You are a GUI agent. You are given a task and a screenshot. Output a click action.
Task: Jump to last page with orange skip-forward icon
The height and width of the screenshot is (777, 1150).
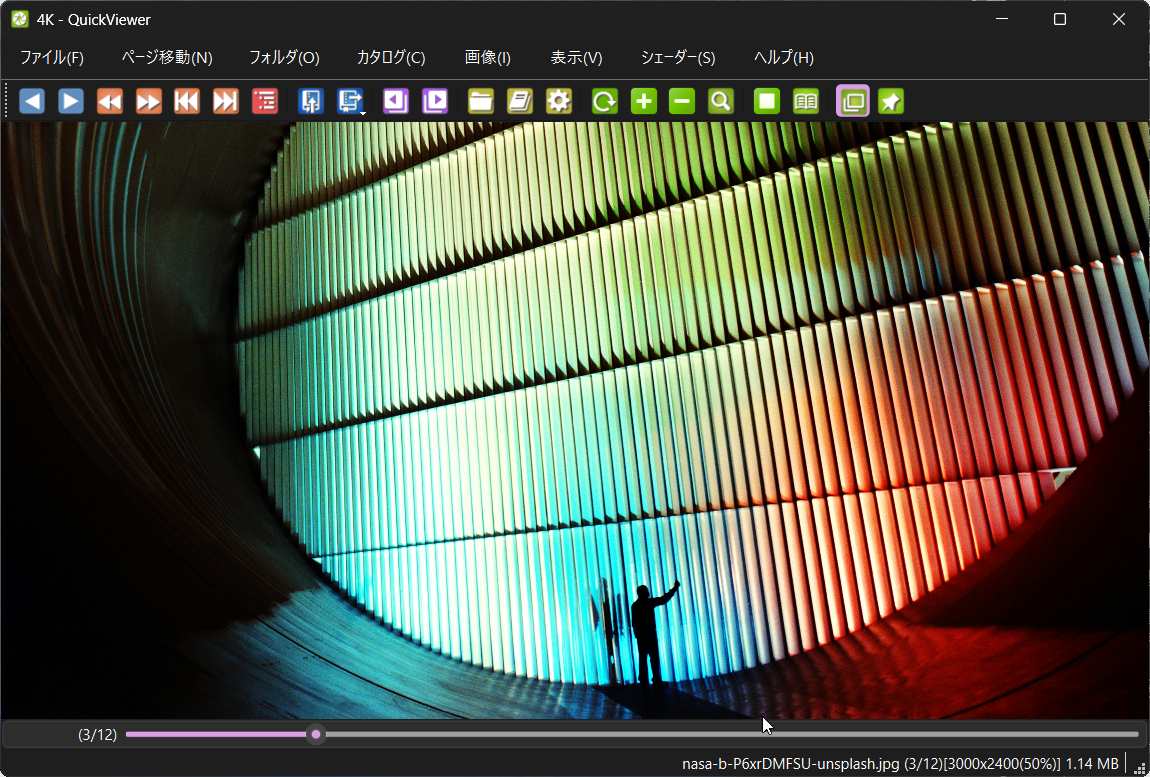[x=225, y=101]
